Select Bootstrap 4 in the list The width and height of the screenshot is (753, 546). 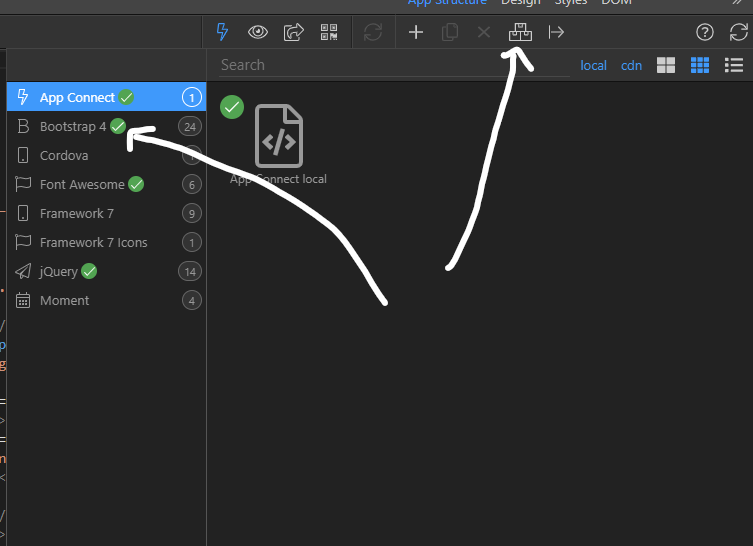pyautogui.click(x=107, y=126)
